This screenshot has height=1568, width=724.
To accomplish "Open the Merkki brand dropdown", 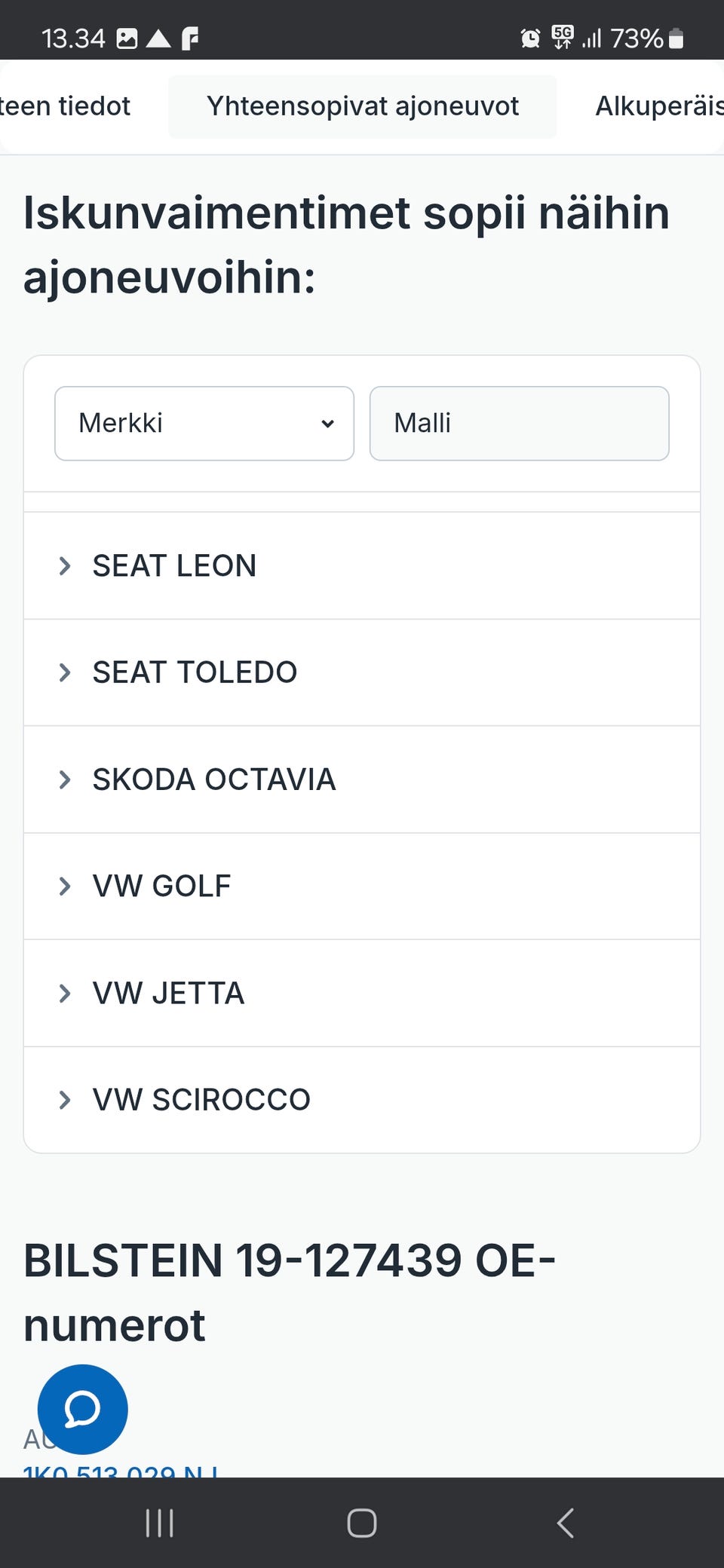I will point(204,423).
